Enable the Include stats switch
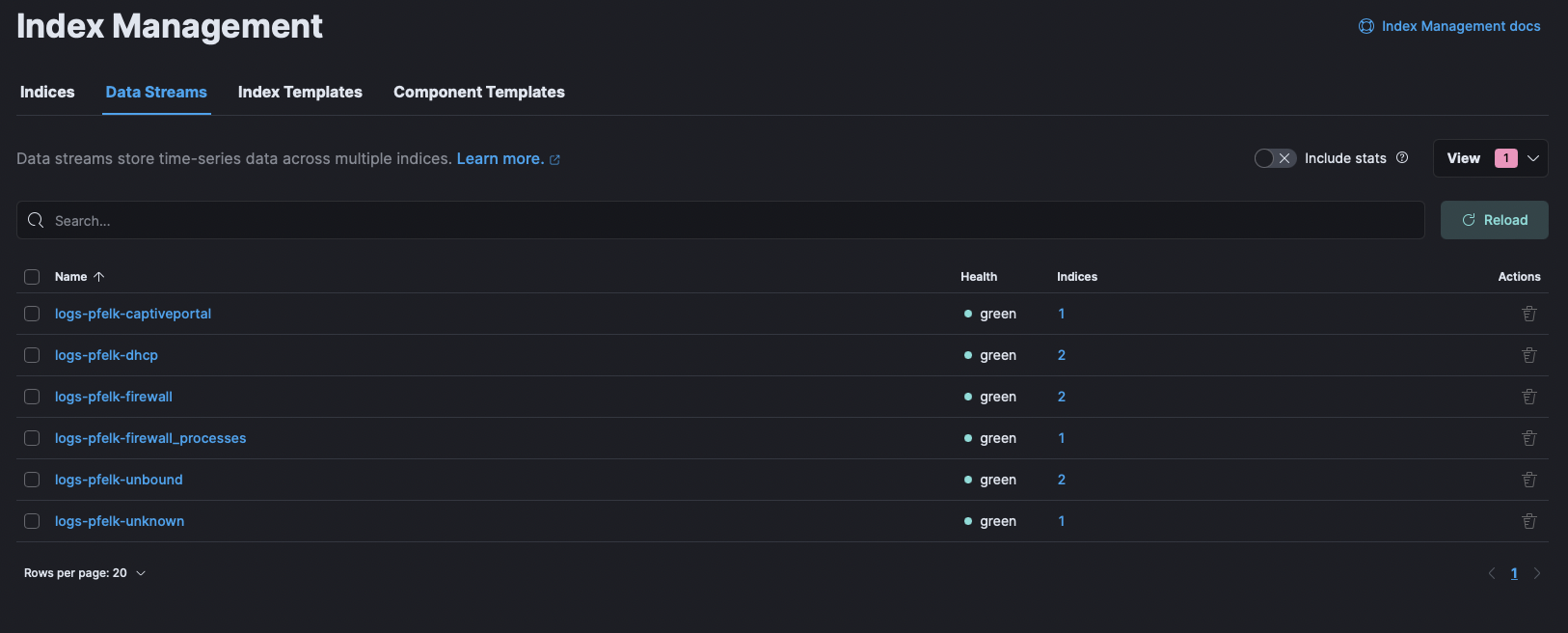Screen dimensions: 1568x633 1274,158
